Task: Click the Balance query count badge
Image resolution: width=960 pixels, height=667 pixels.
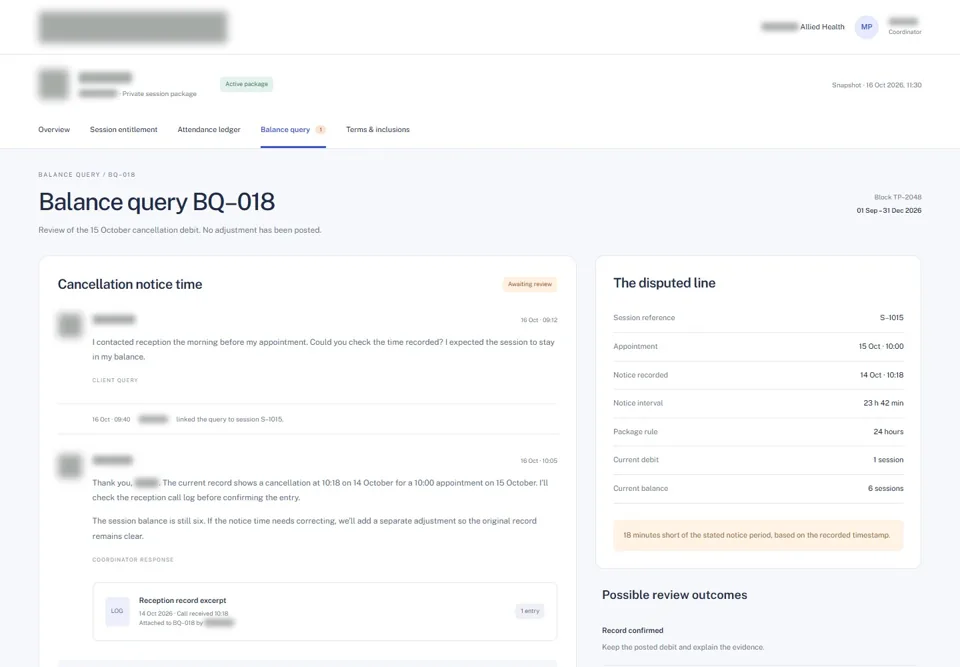Action: [x=320, y=129]
